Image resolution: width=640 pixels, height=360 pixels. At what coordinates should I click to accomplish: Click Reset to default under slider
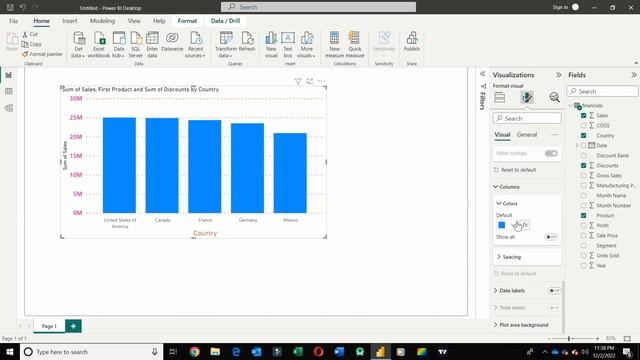[x=515, y=170]
